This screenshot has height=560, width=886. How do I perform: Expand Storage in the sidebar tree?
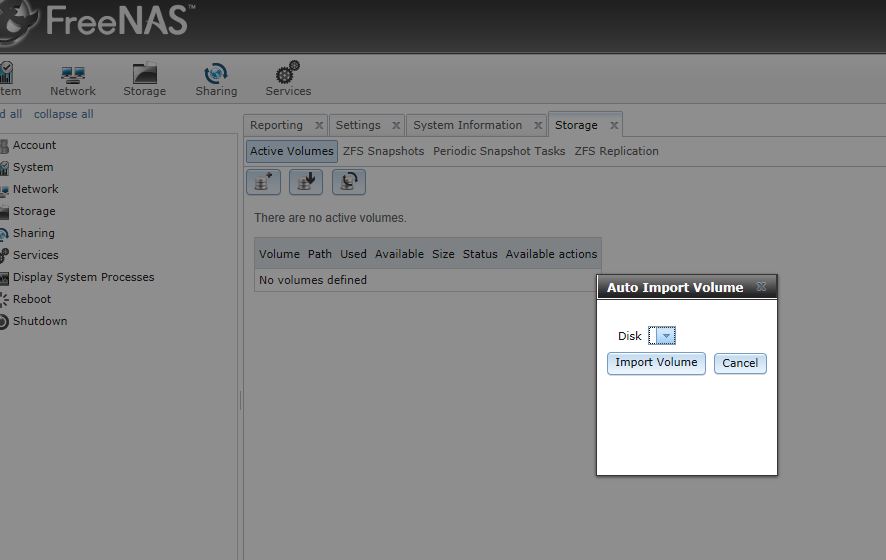(x=34, y=211)
